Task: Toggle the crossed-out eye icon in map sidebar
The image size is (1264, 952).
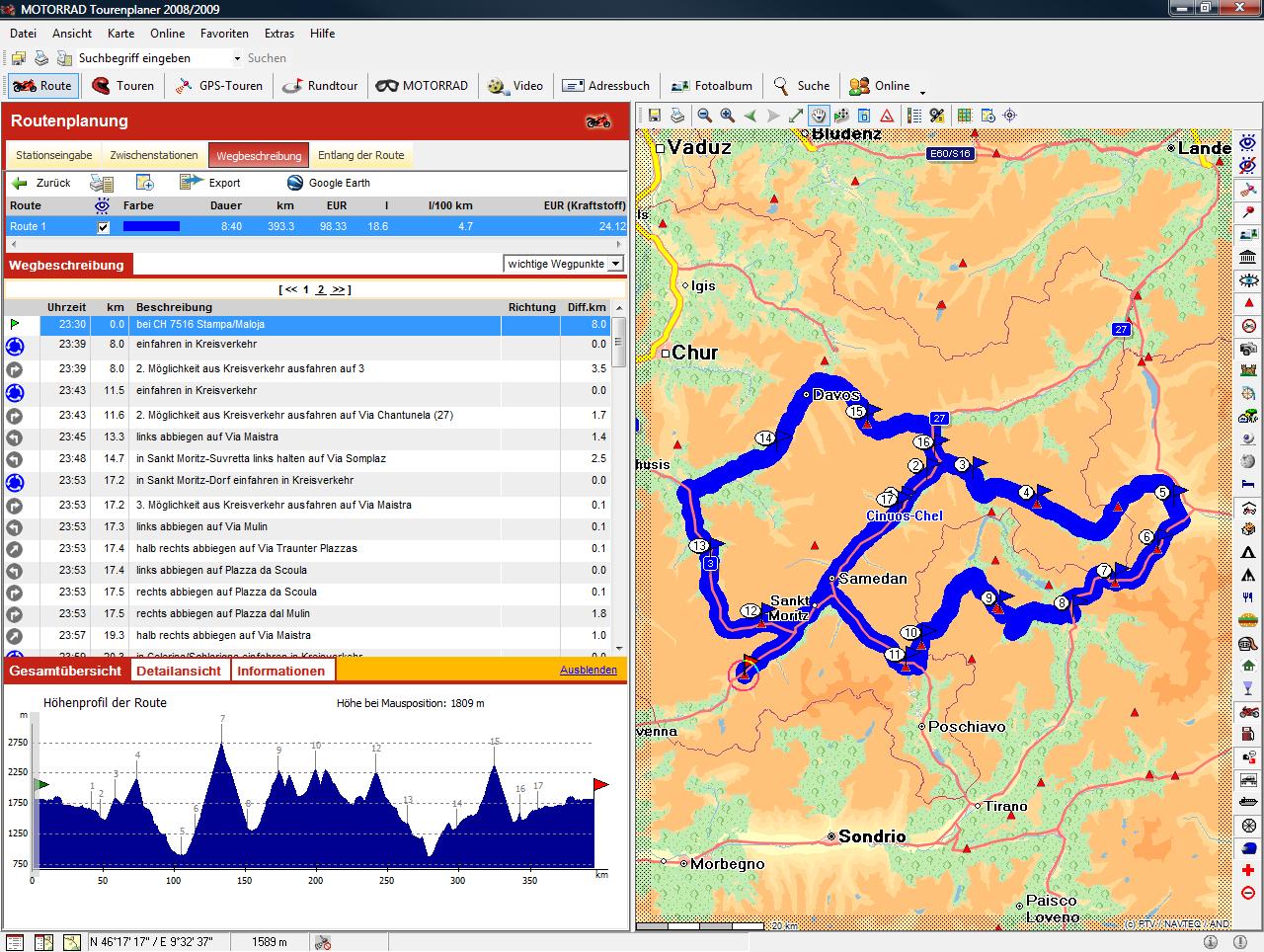Action: point(1249,165)
